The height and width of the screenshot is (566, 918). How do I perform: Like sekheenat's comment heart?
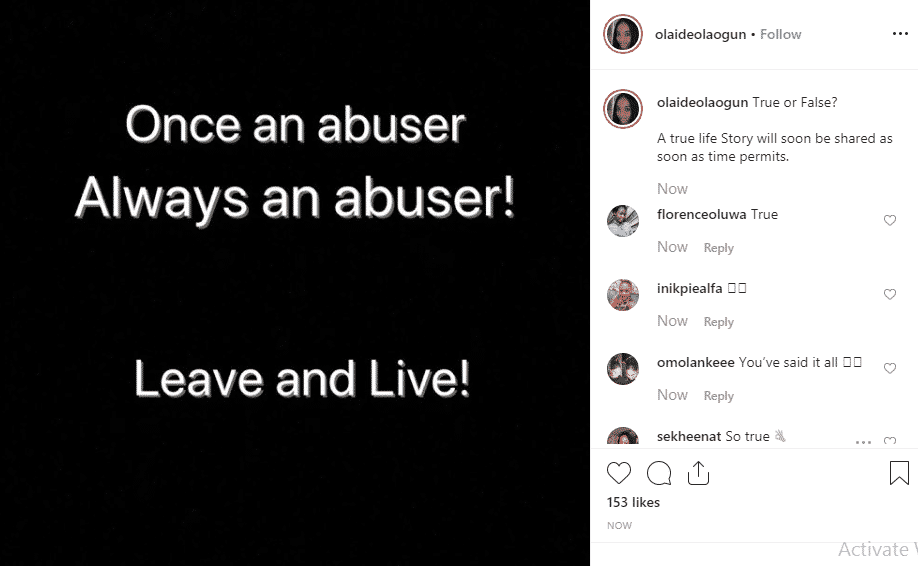click(x=890, y=441)
